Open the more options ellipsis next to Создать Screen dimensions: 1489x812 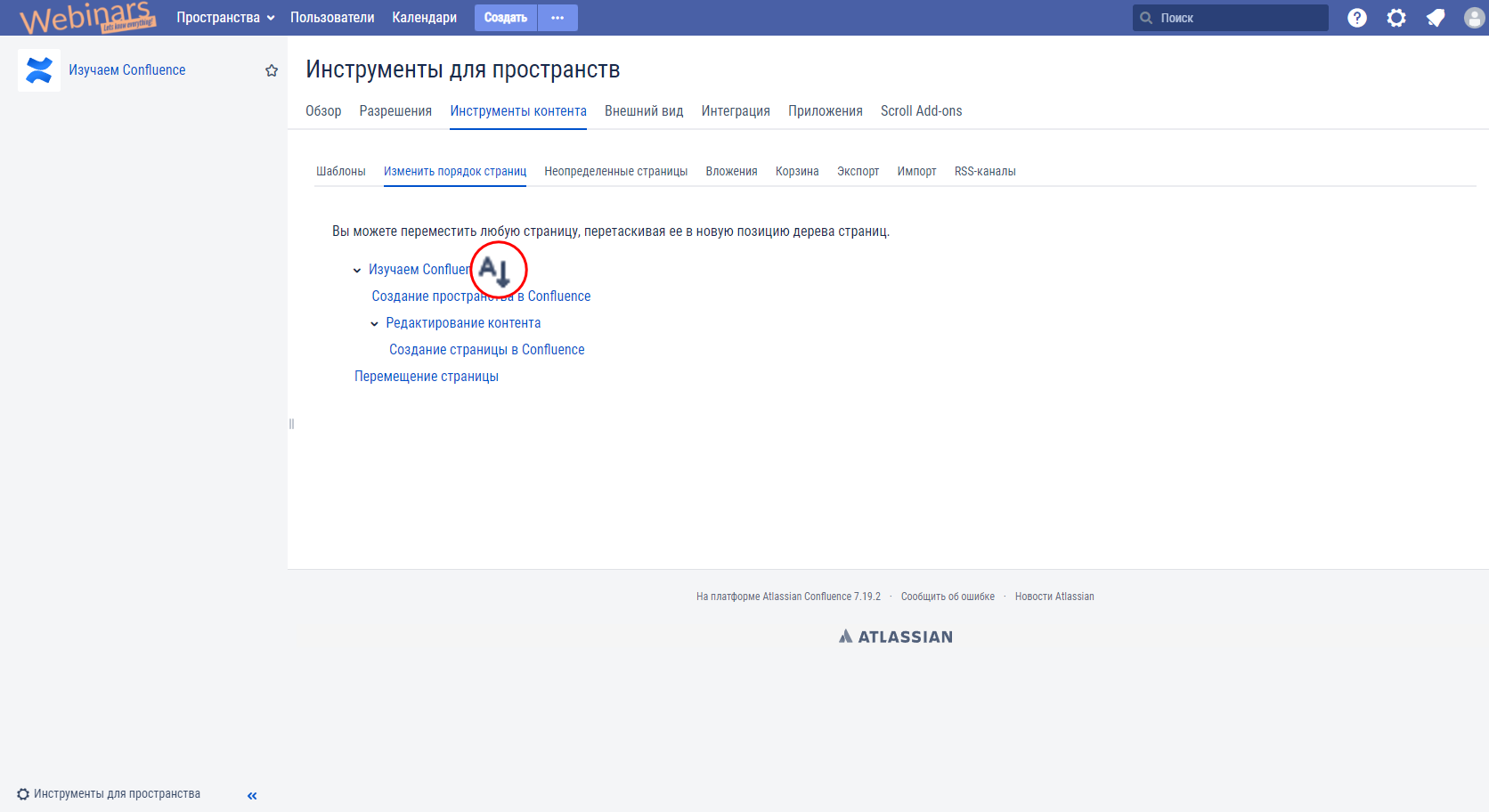(x=557, y=18)
